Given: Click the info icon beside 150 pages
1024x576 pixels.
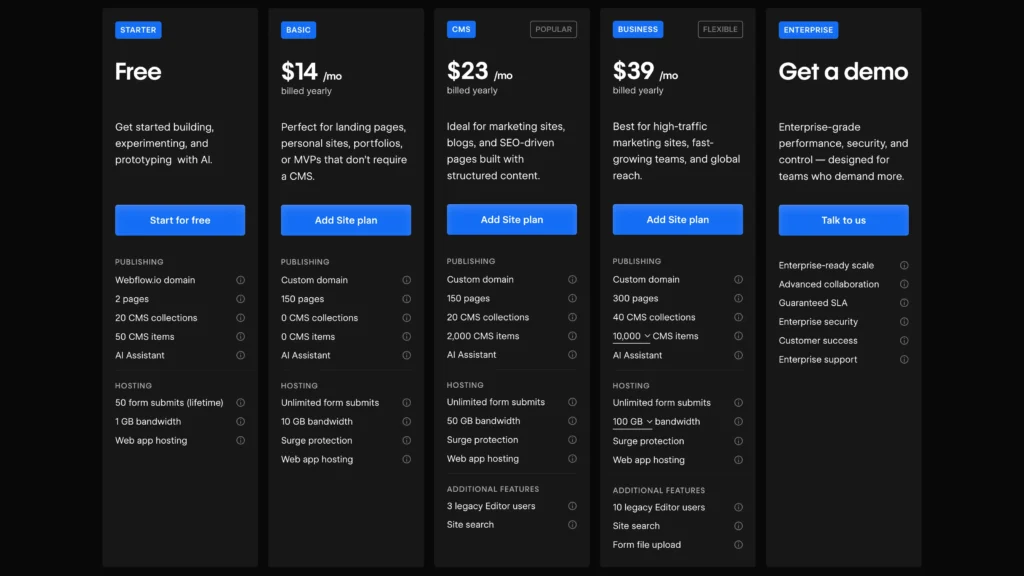Looking at the screenshot, I should [407, 298].
